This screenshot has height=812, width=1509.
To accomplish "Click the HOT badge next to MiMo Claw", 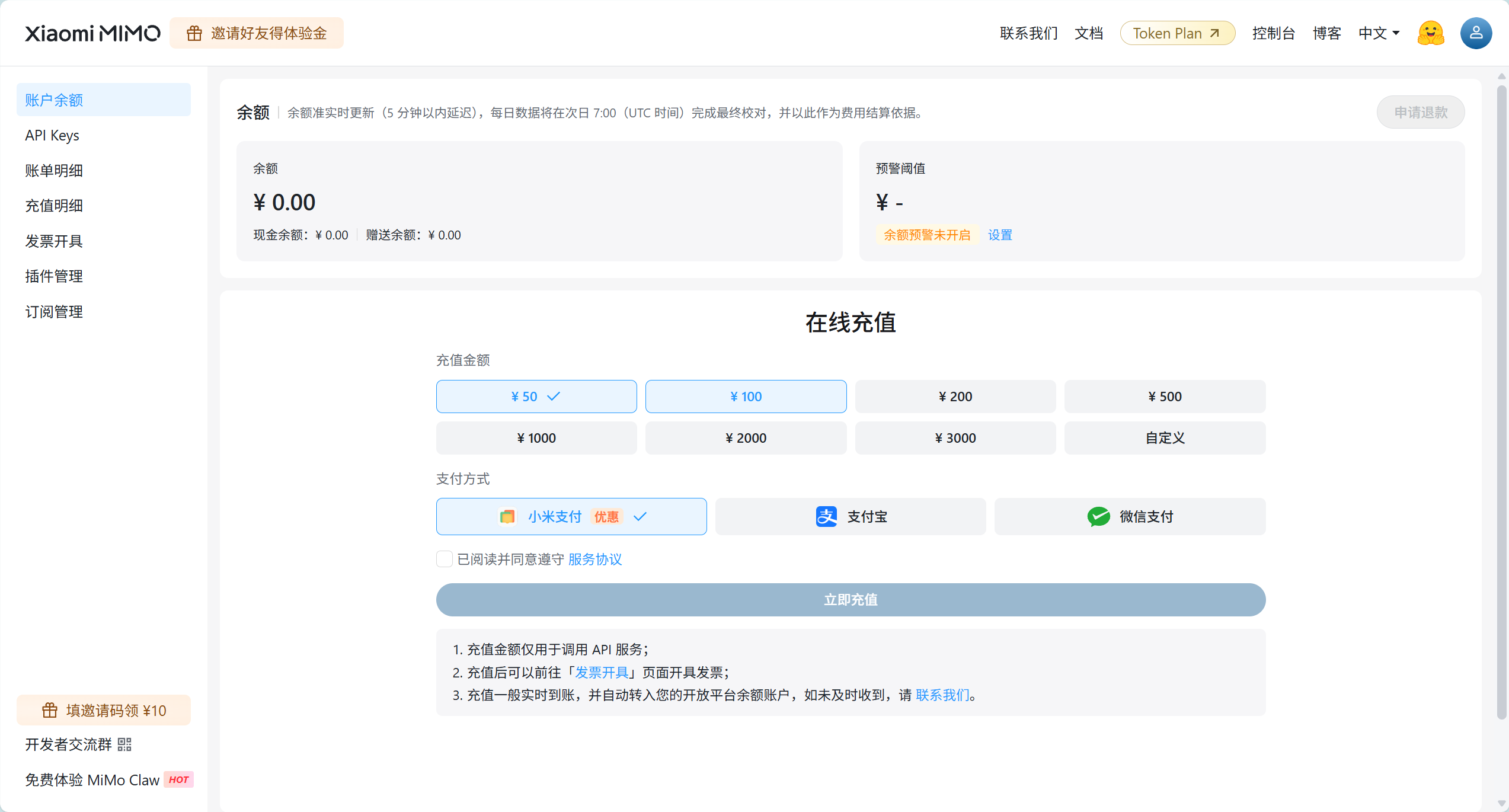I will click(x=178, y=779).
